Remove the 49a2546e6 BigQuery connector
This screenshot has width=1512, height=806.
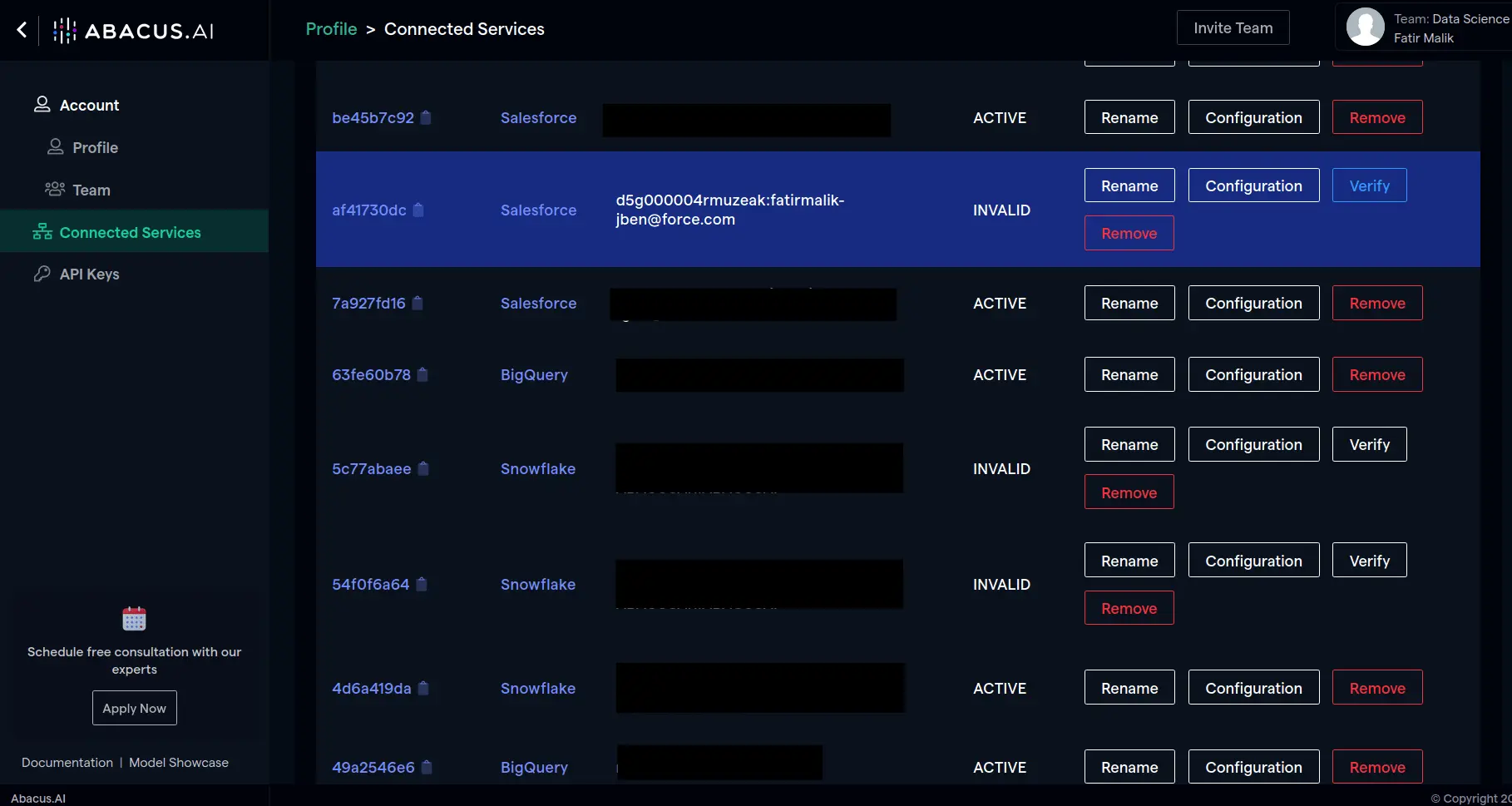1377,767
